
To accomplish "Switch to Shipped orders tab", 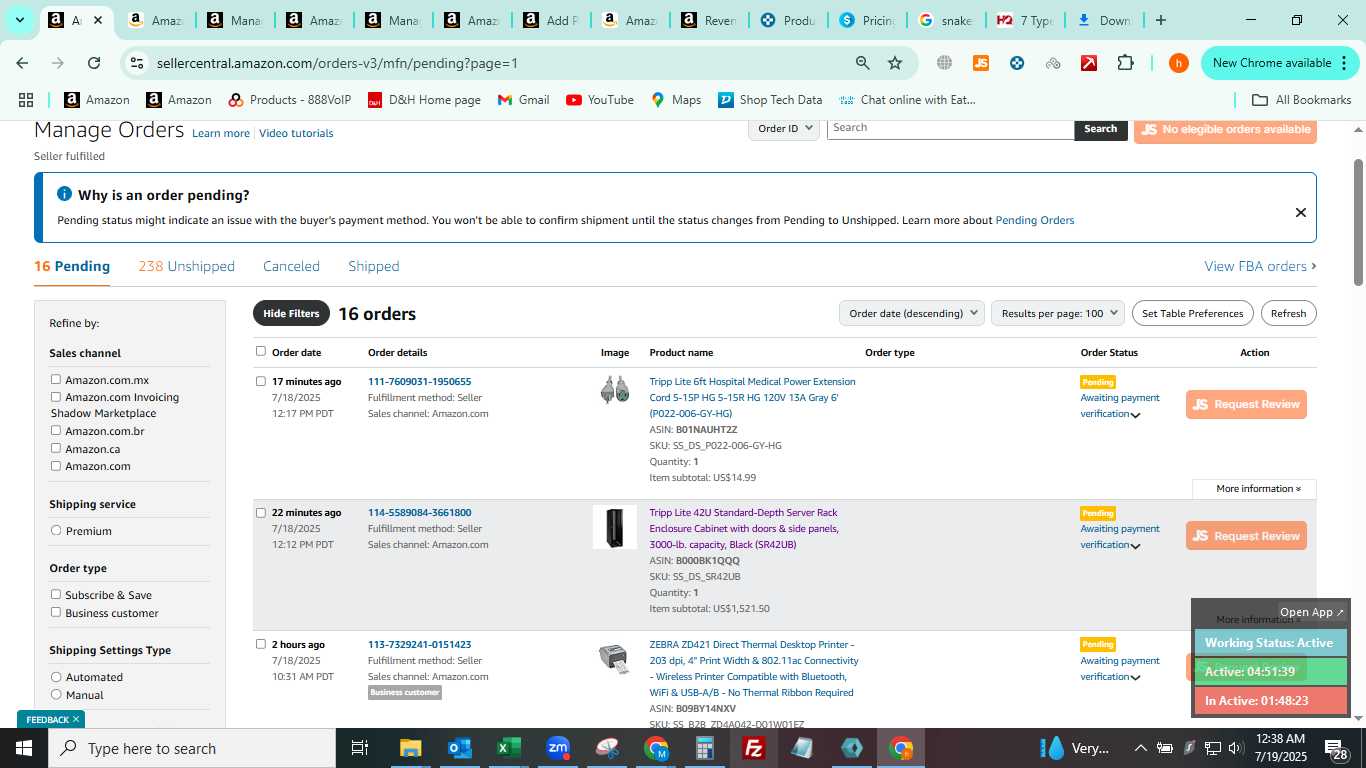I will (x=374, y=266).
